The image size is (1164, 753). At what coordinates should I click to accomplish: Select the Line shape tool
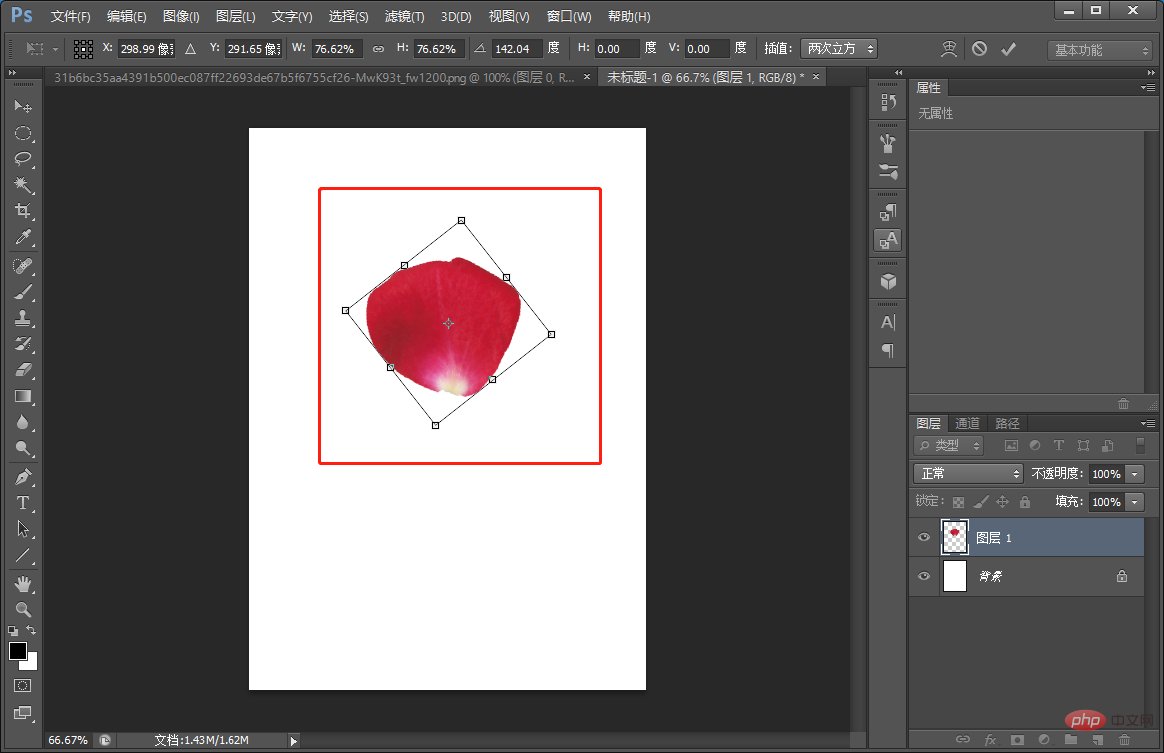[23, 555]
